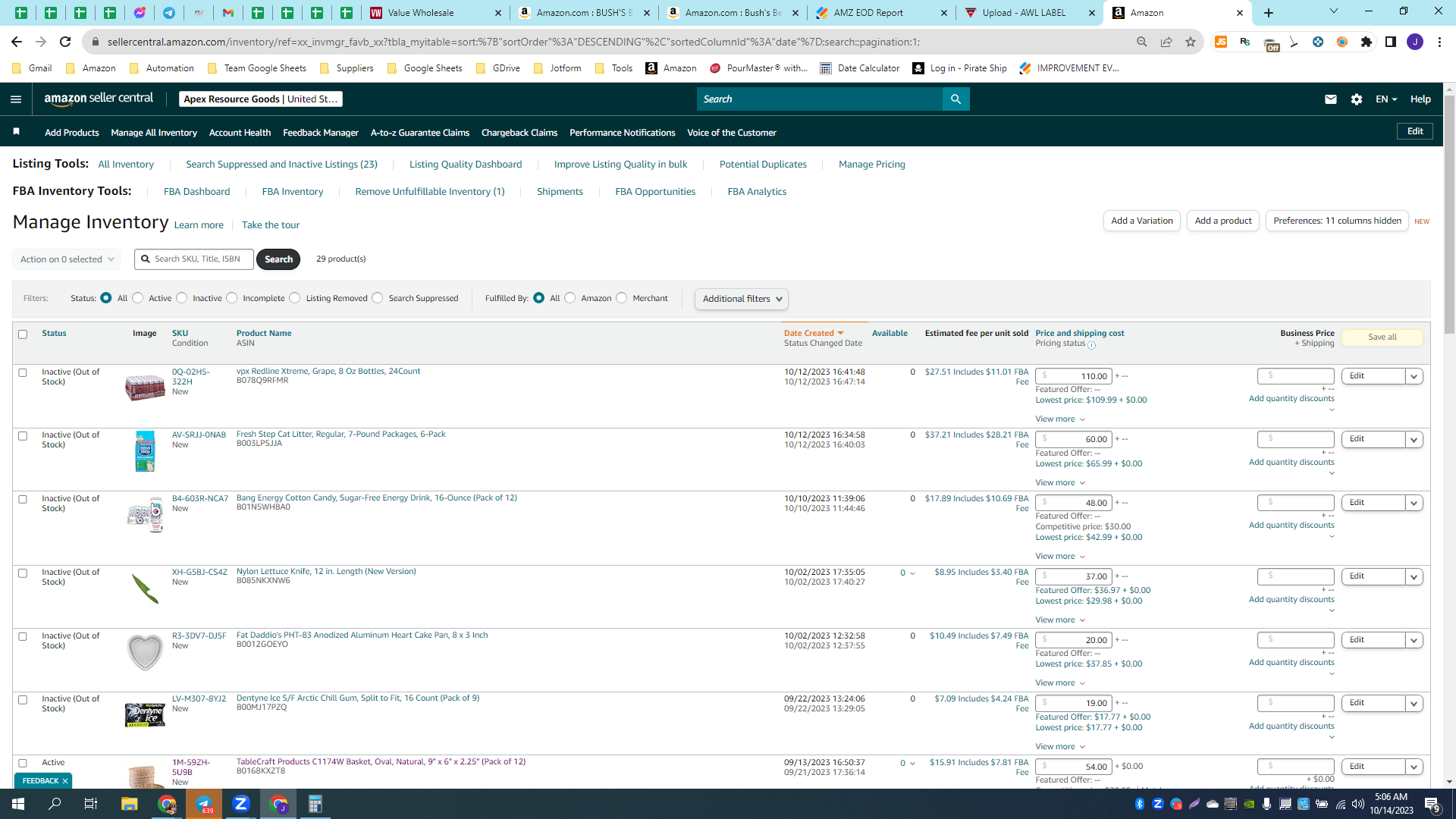Switch to Value Wholesale browser tab
Screen dimensions: 1456x819
tap(435, 13)
